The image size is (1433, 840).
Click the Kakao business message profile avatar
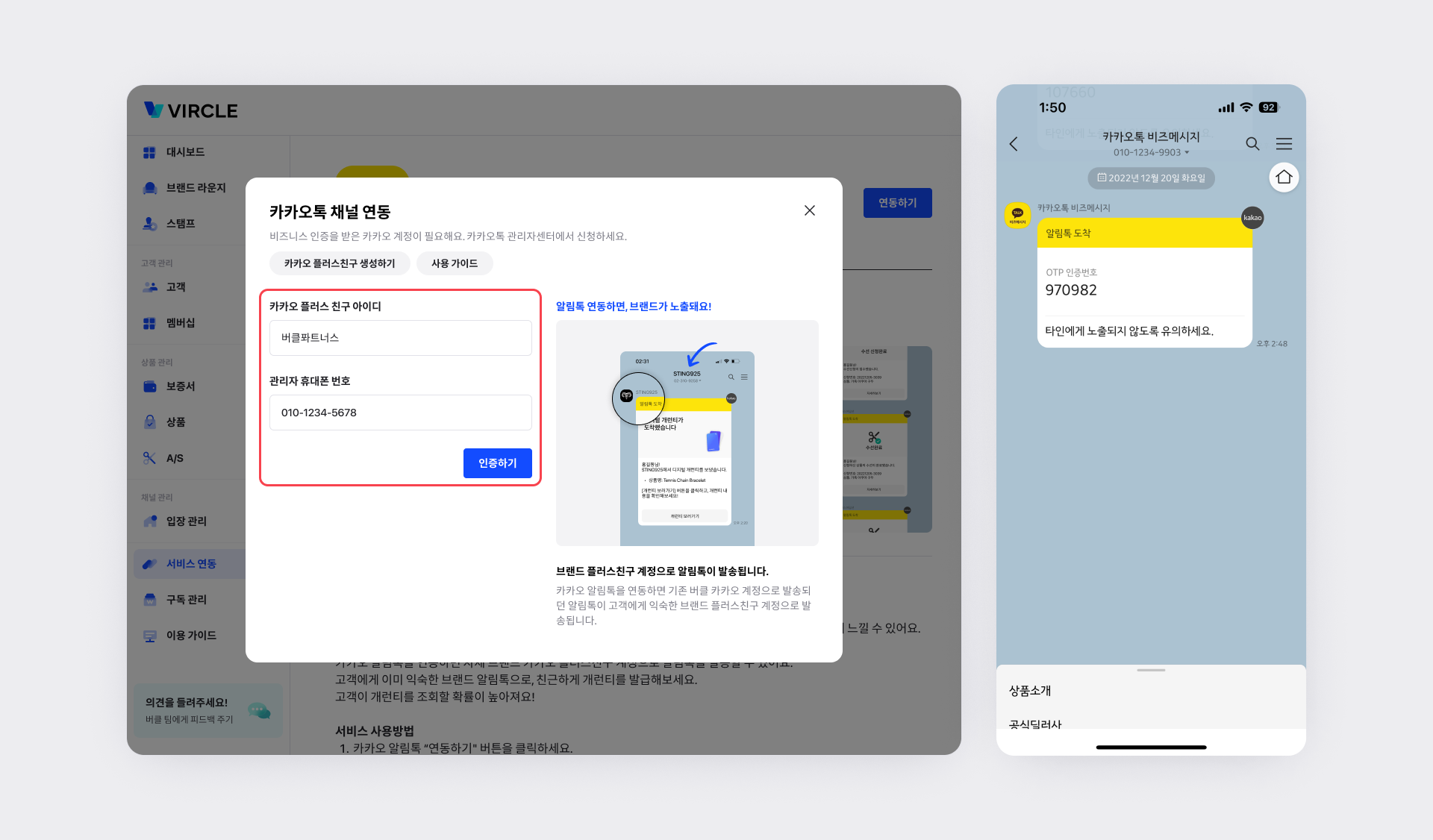point(1017,216)
